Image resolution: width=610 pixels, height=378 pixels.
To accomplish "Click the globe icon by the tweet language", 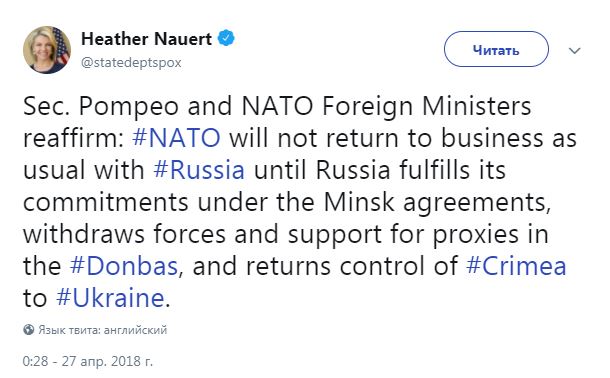I will [x=28, y=329].
